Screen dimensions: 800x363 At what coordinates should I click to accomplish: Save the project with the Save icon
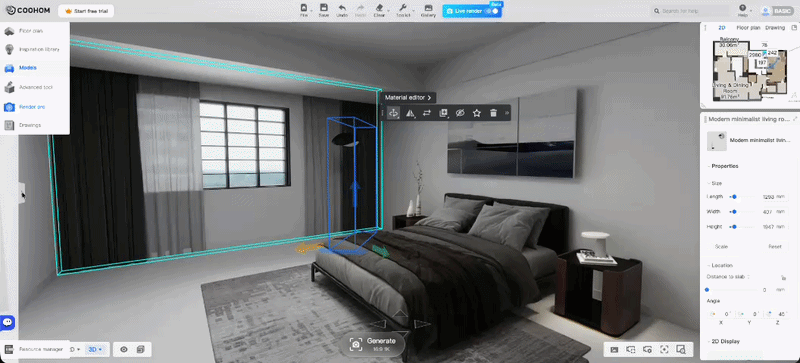point(323,10)
